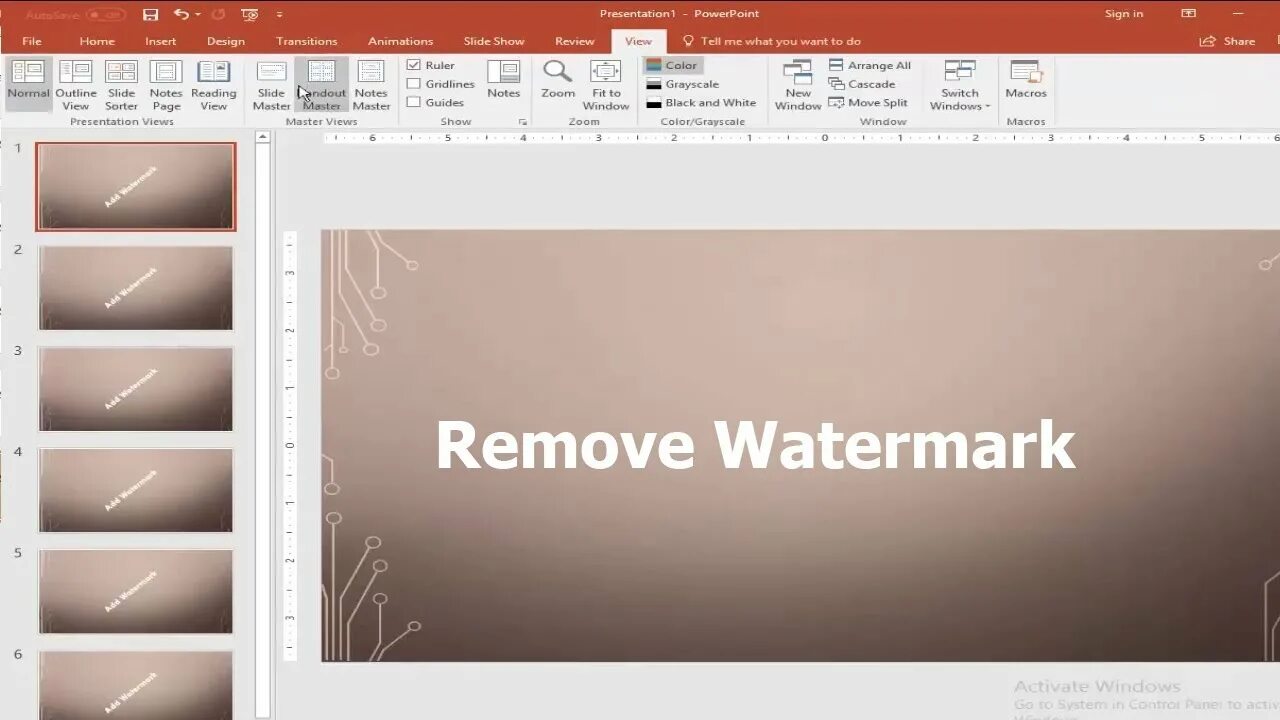Click Move Split

[868, 103]
